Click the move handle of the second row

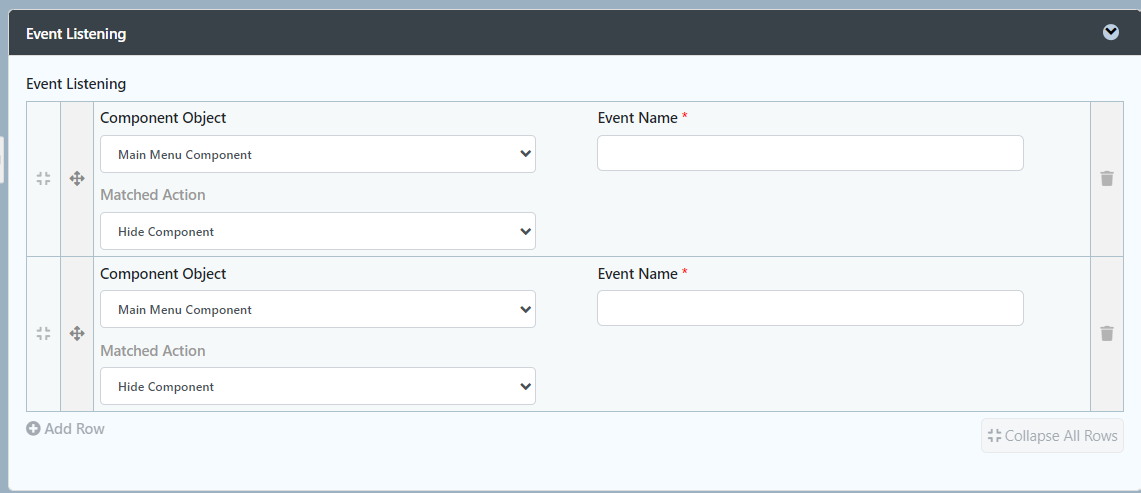pyautogui.click(x=77, y=334)
